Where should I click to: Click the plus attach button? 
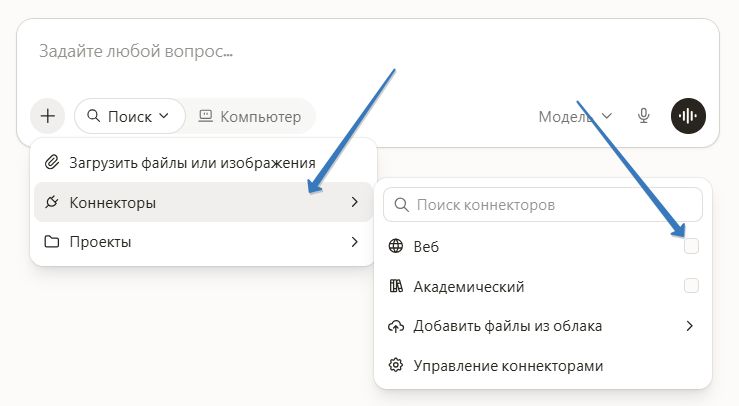tap(48, 116)
